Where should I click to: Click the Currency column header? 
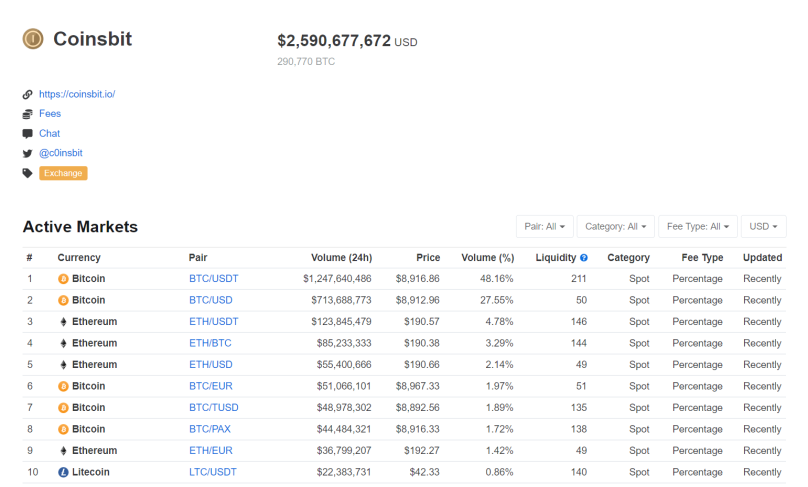coord(79,258)
